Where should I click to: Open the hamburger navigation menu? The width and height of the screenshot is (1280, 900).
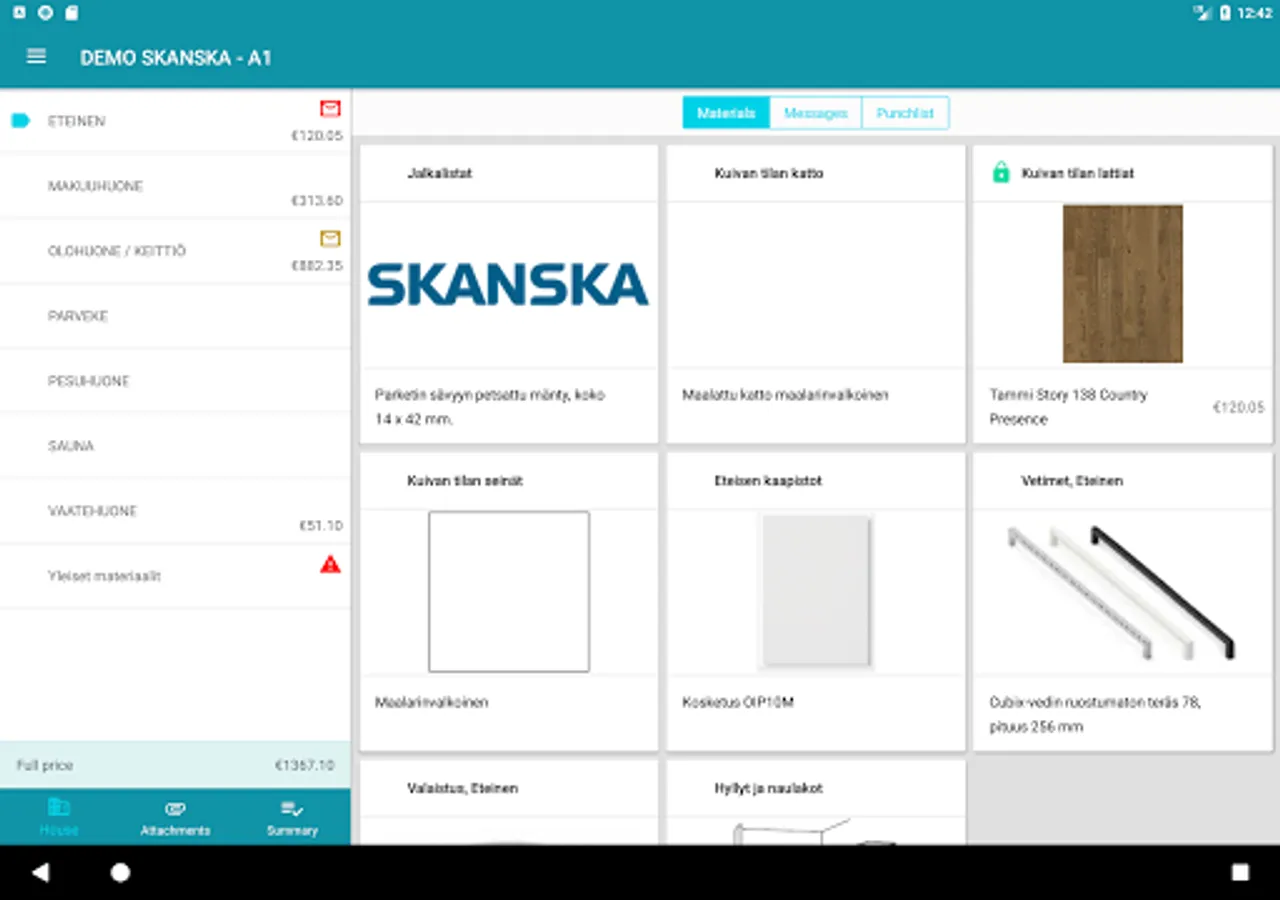point(36,57)
